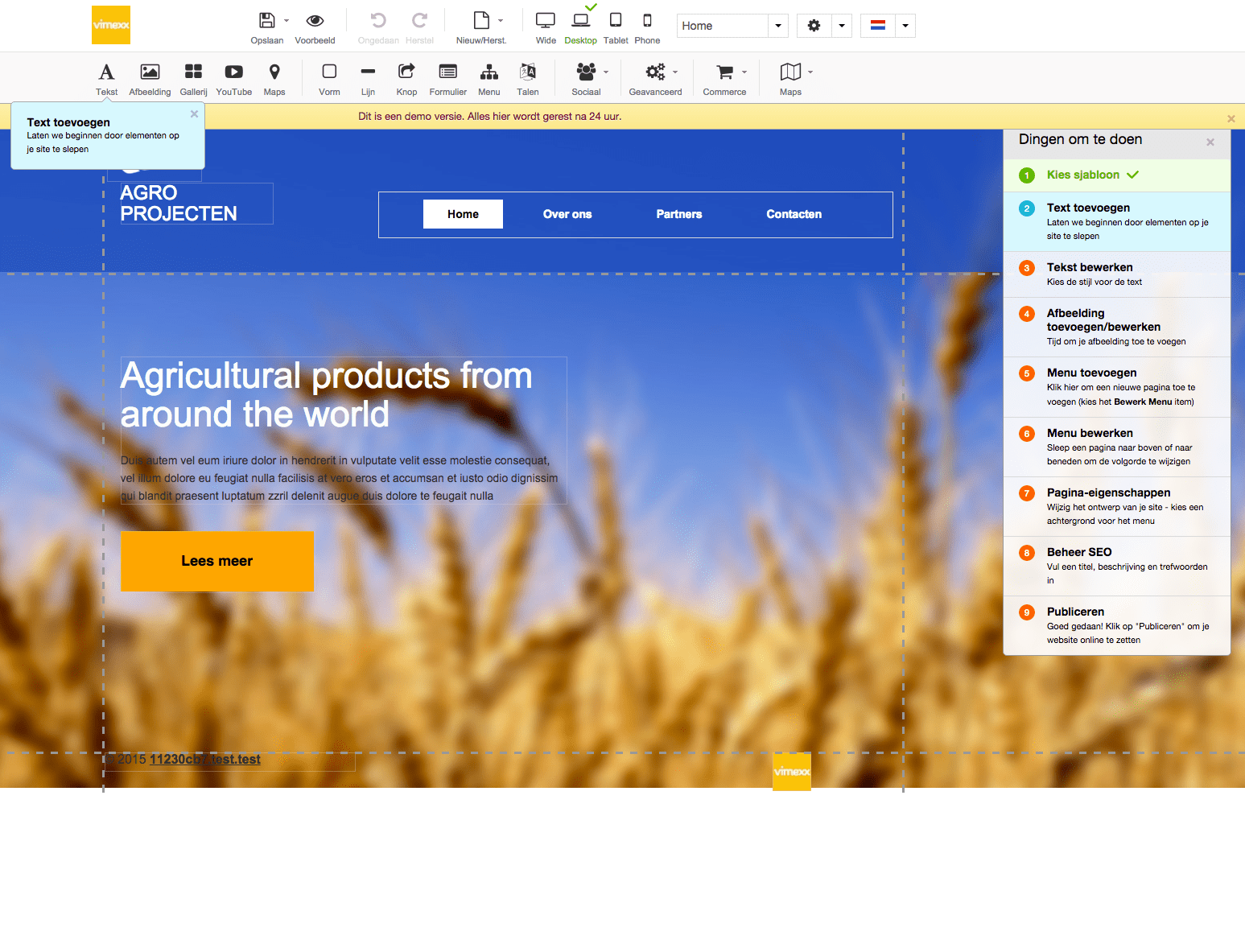The image size is (1245, 952).
Task: Select the Beheer SEO checklist step
Action: pyautogui.click(x=1078, y=552)
